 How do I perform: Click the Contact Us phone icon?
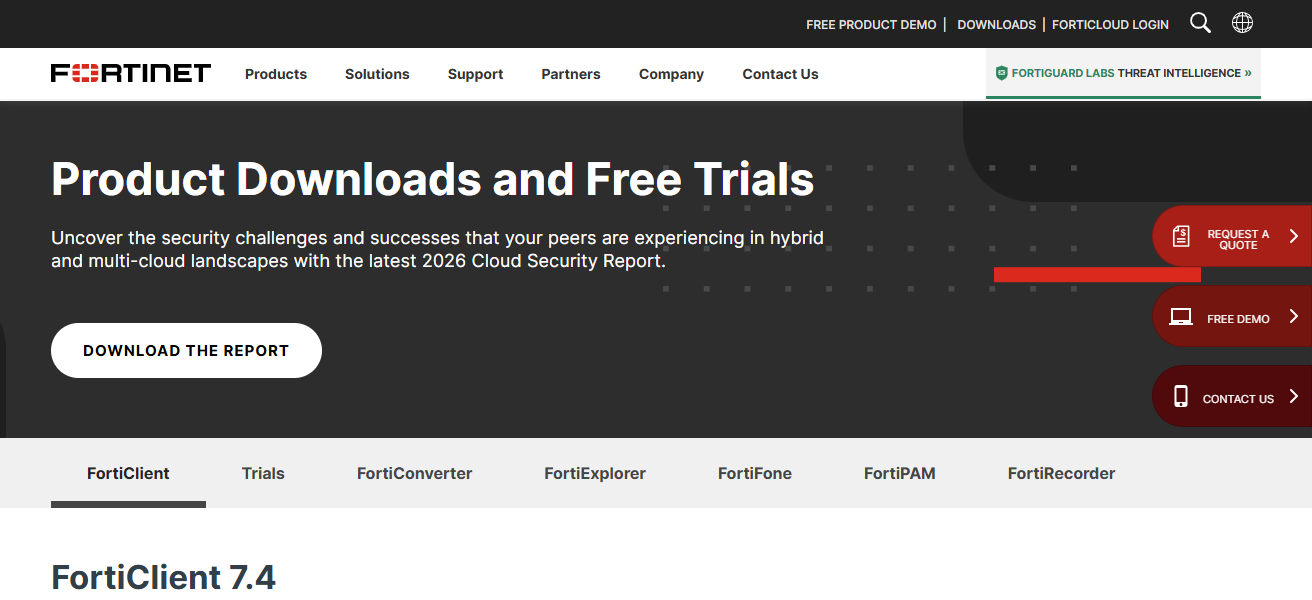1181,396
